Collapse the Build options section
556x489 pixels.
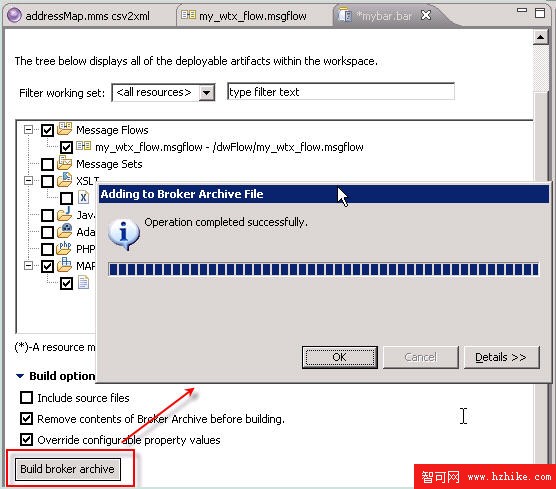pyautogui.click(x=20, y=376)
